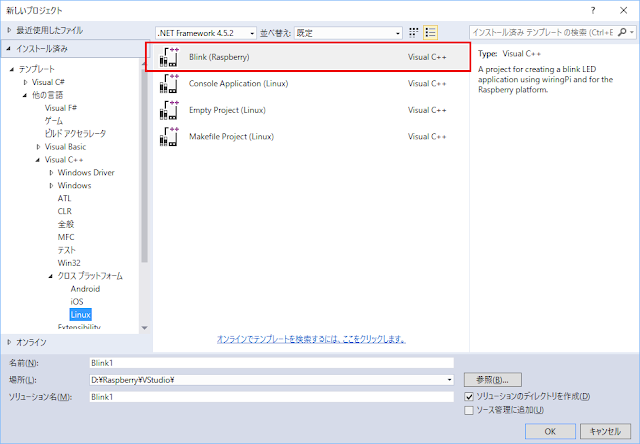This screenshot has height=444, width=640.
Task: Click the キャンセル button
Action: [605, 431]
